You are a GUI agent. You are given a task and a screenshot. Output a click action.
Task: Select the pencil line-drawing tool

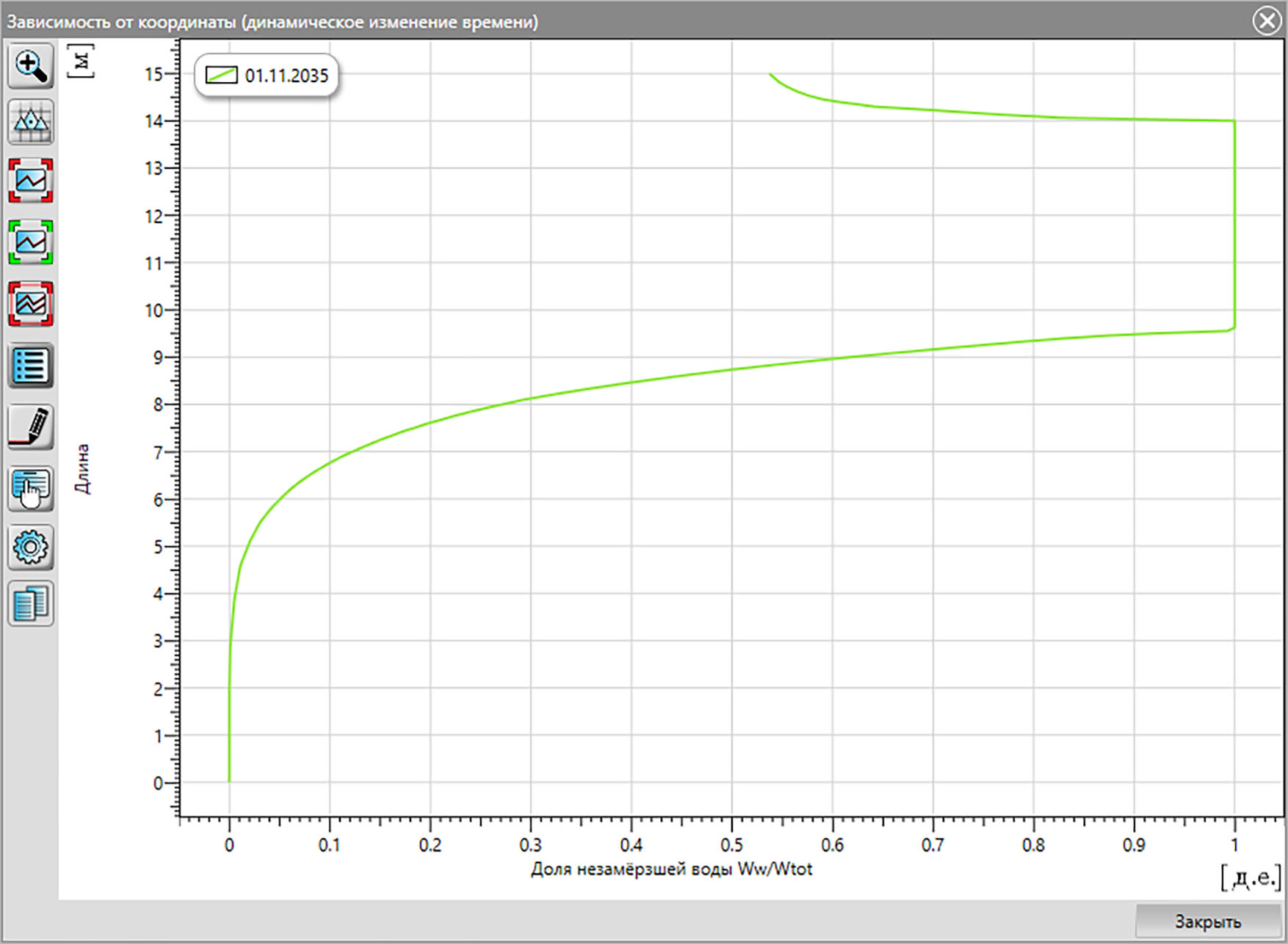pyautogui.click(x=30, y=426)
